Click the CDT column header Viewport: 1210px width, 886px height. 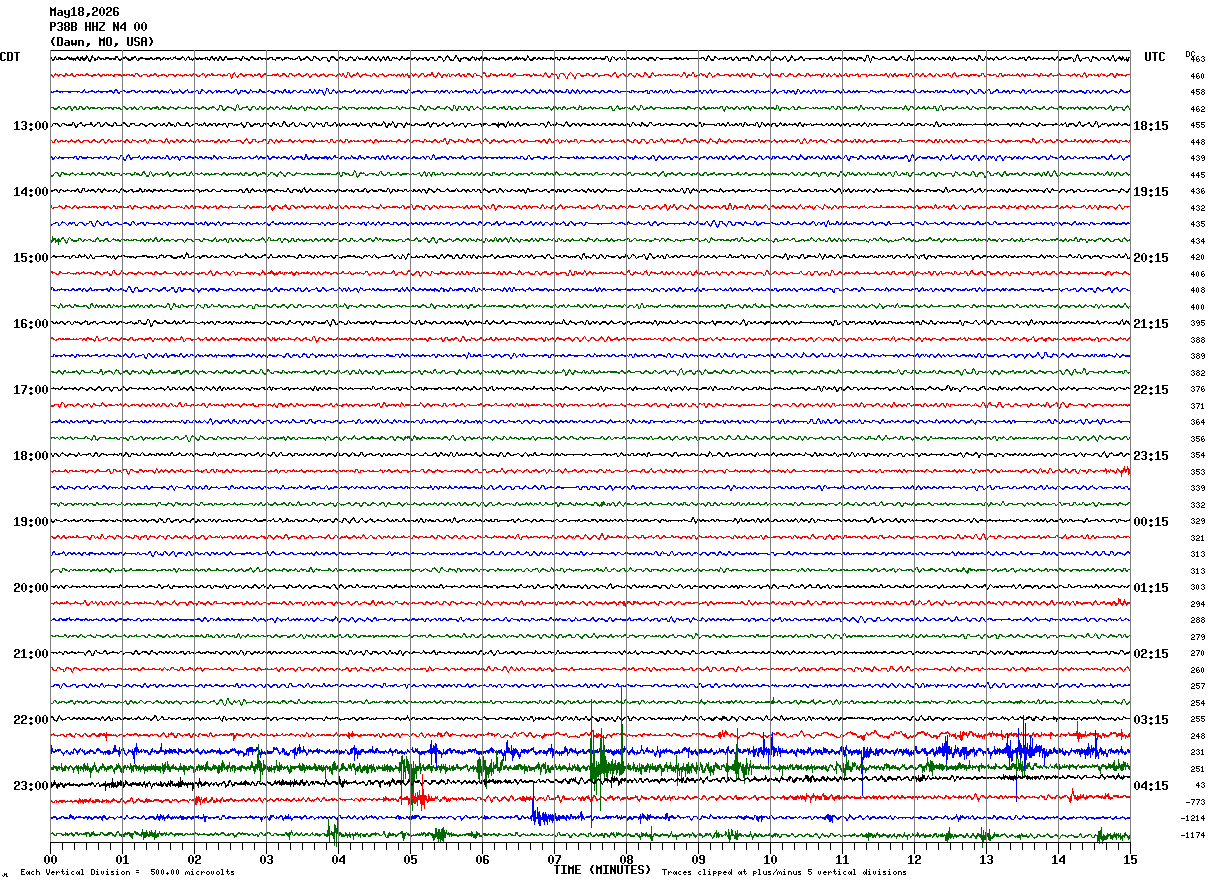point(10,57)
